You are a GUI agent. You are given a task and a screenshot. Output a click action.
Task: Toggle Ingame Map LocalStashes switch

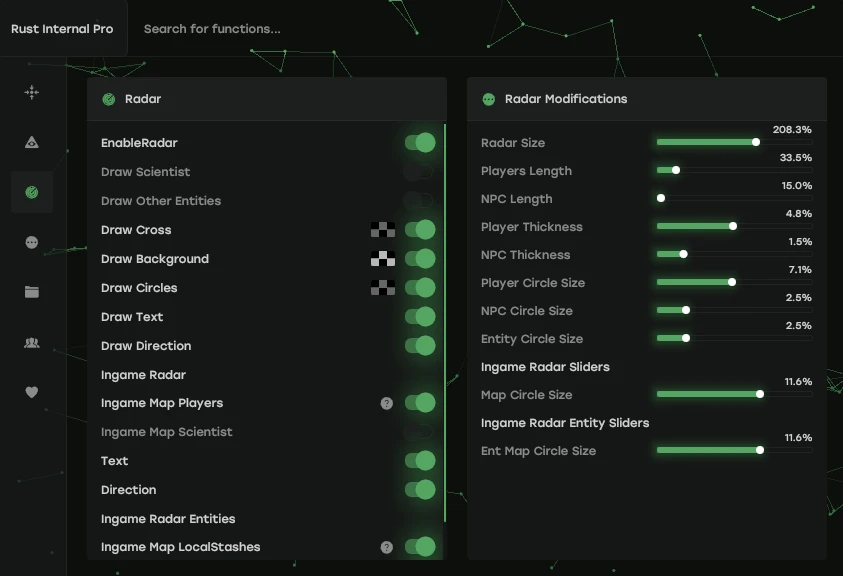(x=420, y=547)
